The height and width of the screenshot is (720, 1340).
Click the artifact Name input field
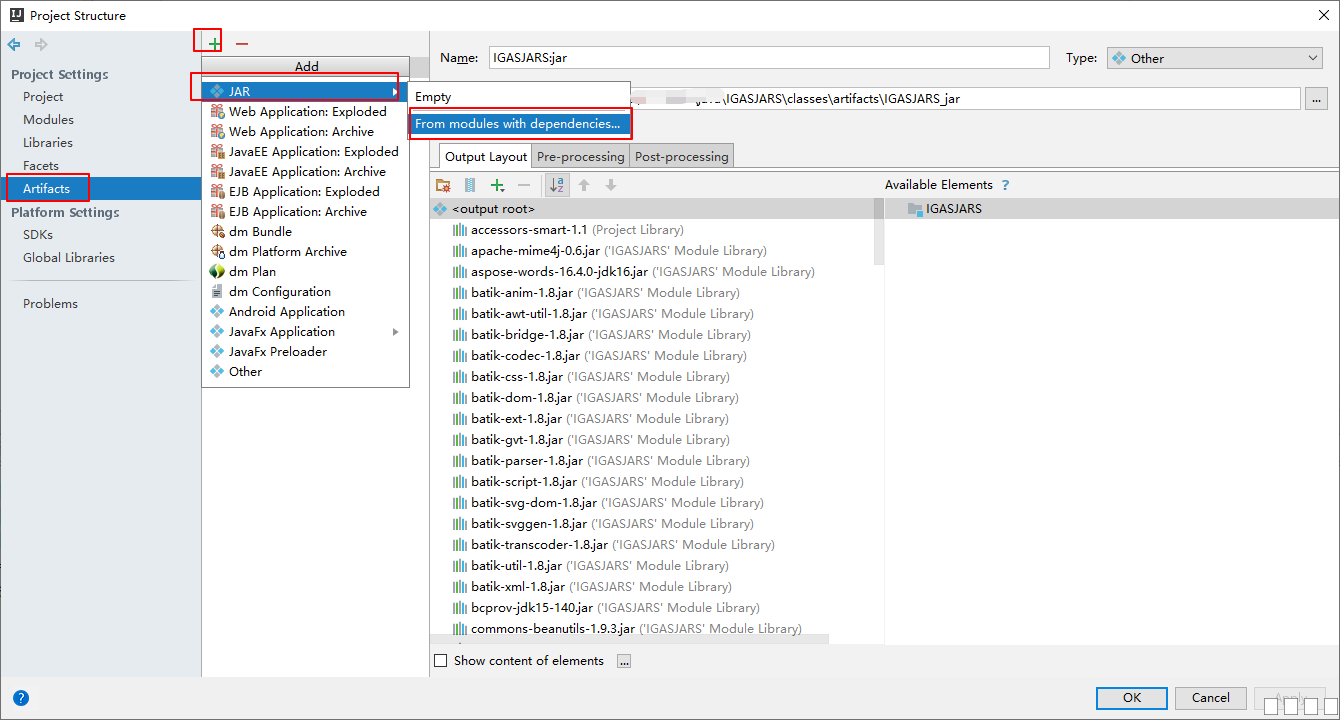[768, 58]
